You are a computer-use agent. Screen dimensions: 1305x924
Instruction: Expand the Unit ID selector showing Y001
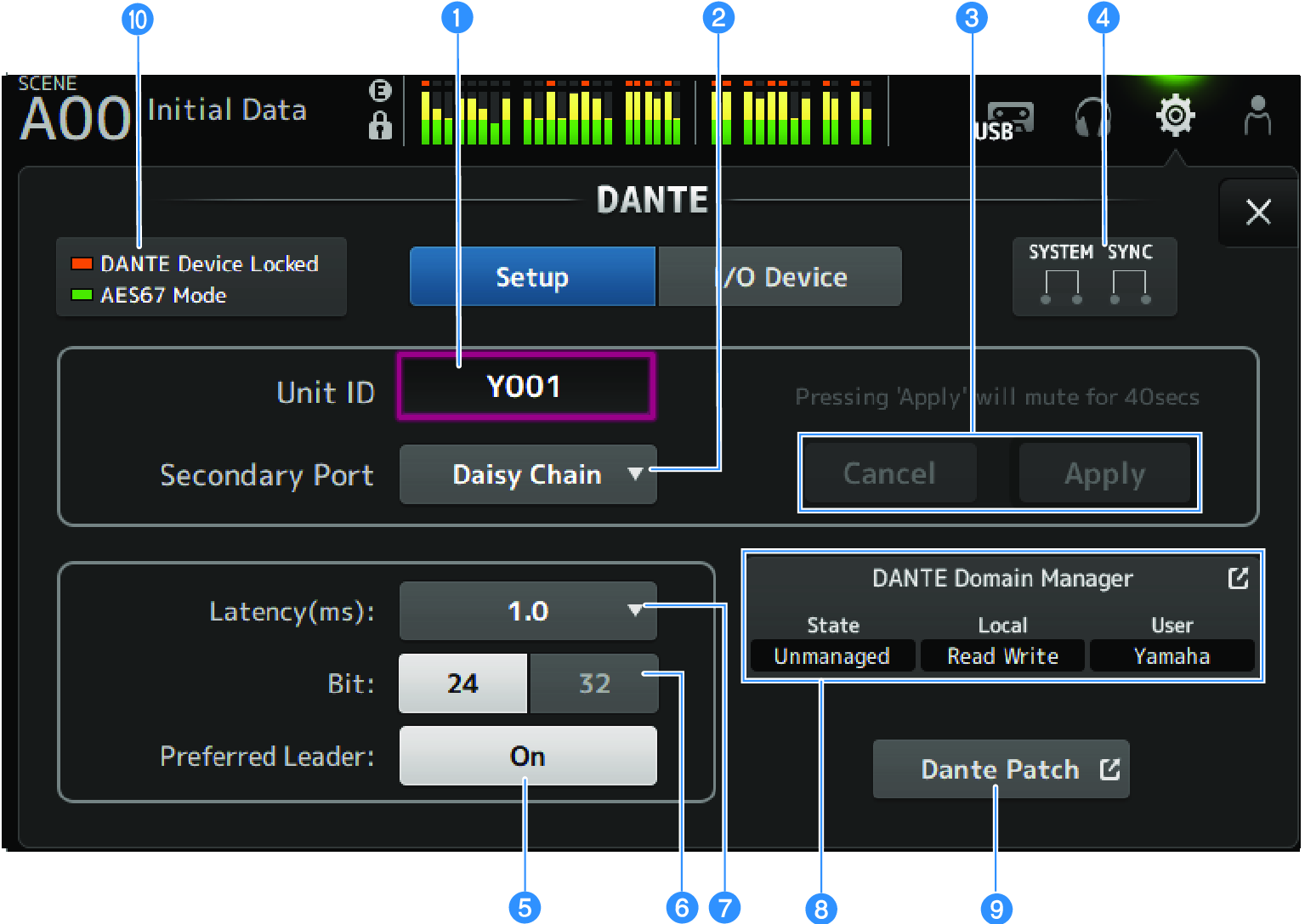[525, 385]
